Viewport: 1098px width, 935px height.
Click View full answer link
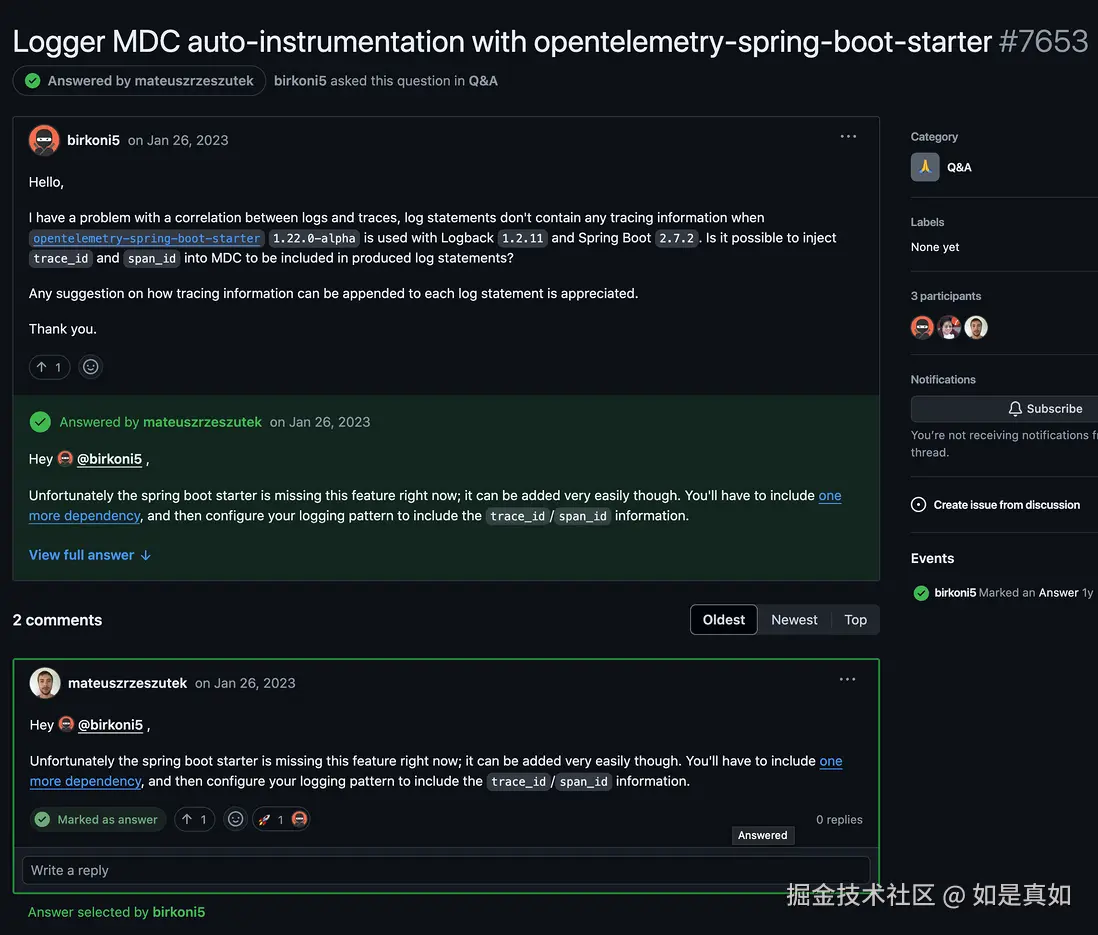click(90, 555)
